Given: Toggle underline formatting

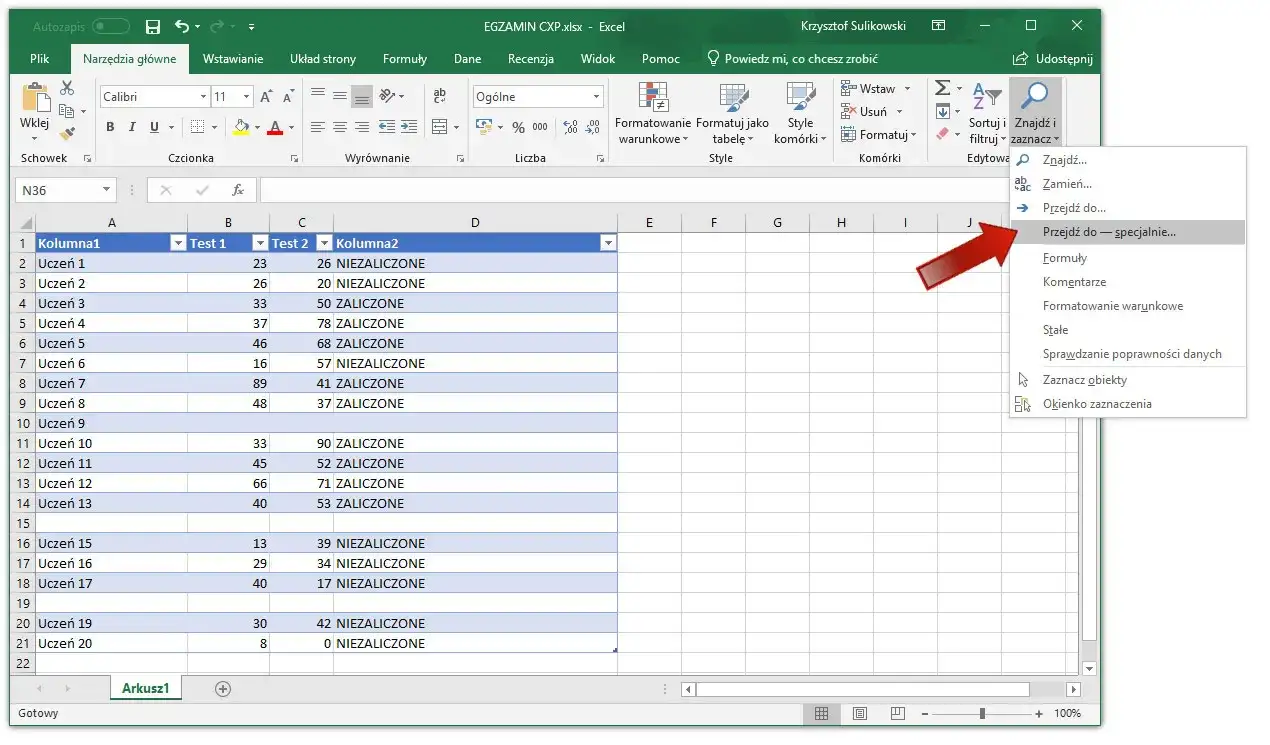Looking at the screenshot, I should coord(152,127).
